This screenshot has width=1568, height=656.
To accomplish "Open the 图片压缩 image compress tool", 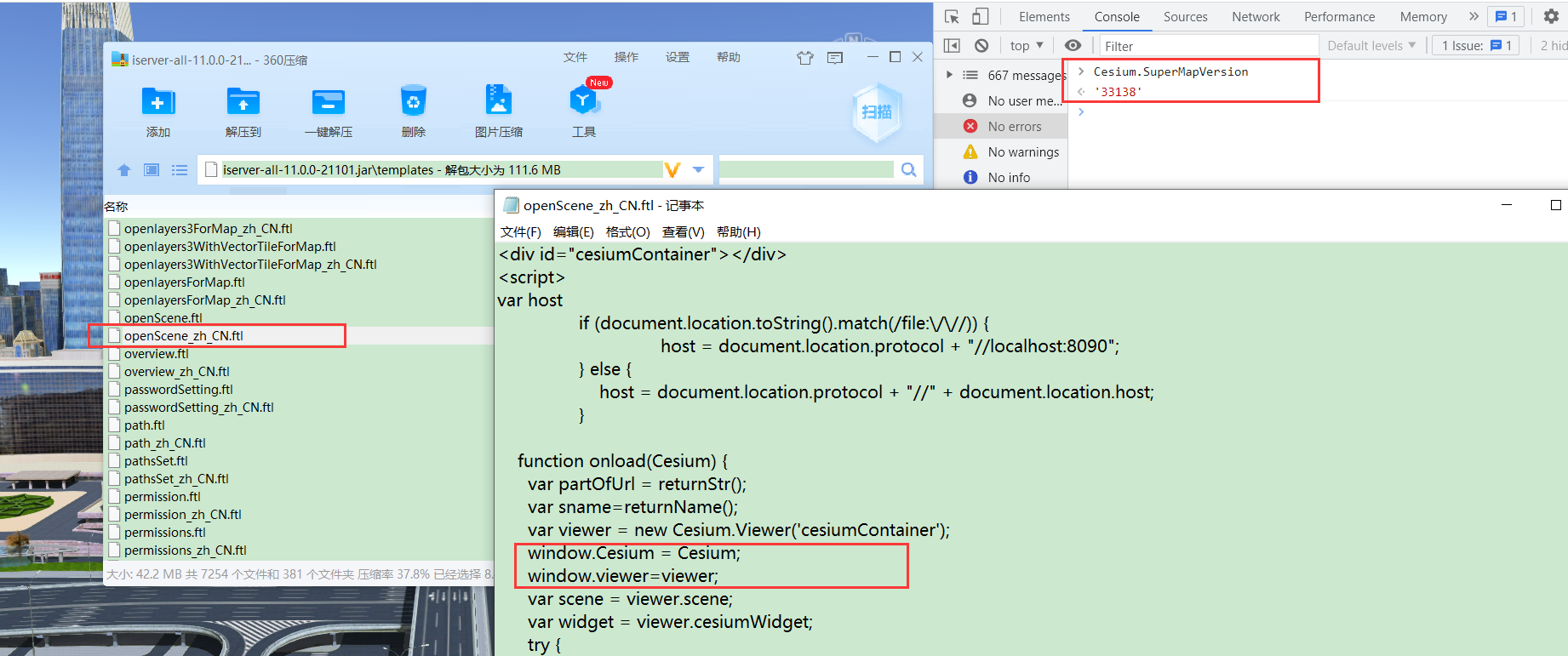I will tap(498, 102).
